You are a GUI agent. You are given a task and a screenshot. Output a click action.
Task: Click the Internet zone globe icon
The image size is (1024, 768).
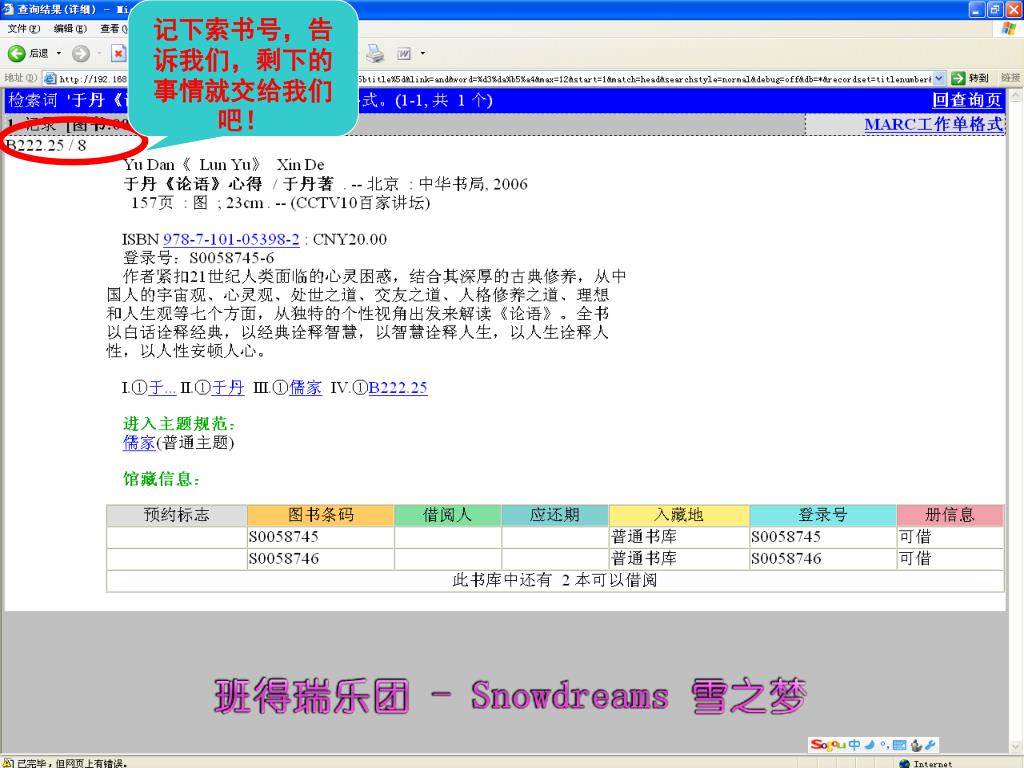(904, 763)
